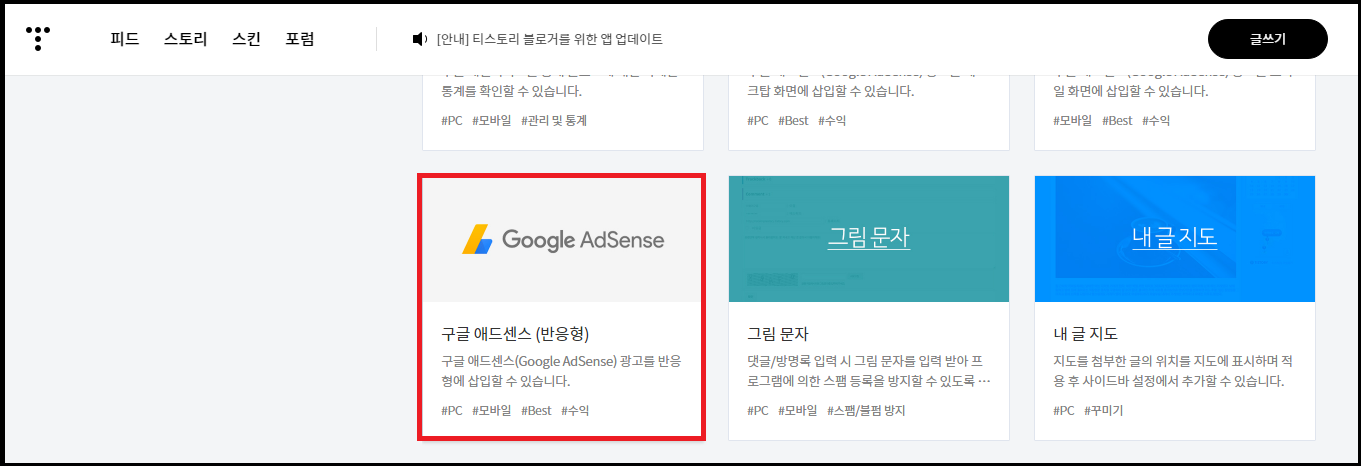Select the 내 글 지도 card title
Image resolution: width=1361 pixels, height=466 pixels.
click(1085, 333)
